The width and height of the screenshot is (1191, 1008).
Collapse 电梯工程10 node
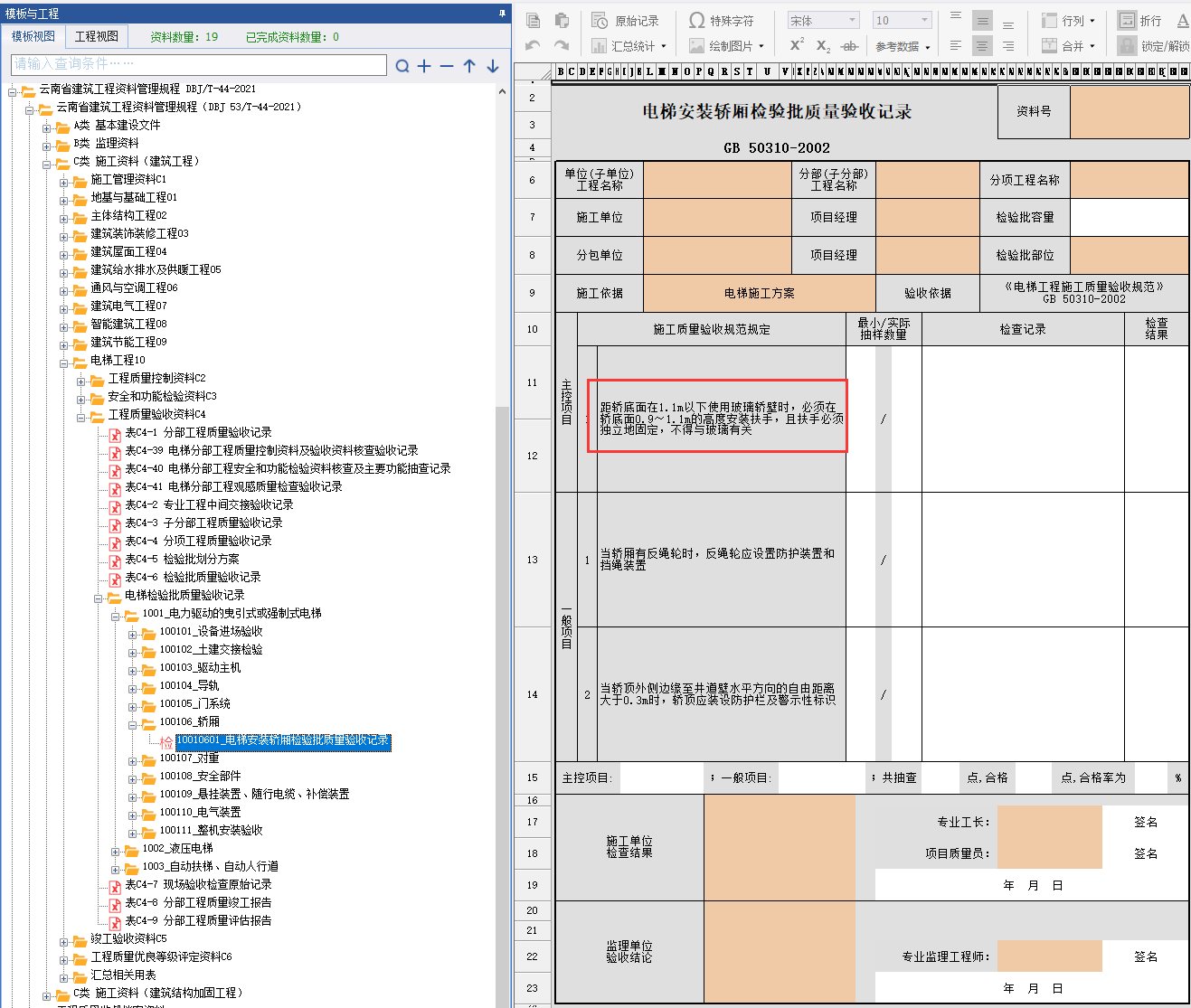64,363
